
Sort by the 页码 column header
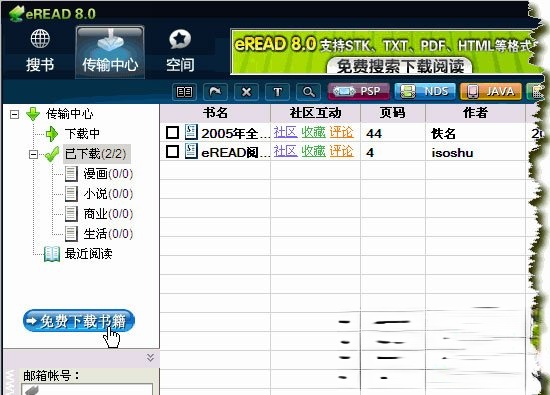(393, 113)
